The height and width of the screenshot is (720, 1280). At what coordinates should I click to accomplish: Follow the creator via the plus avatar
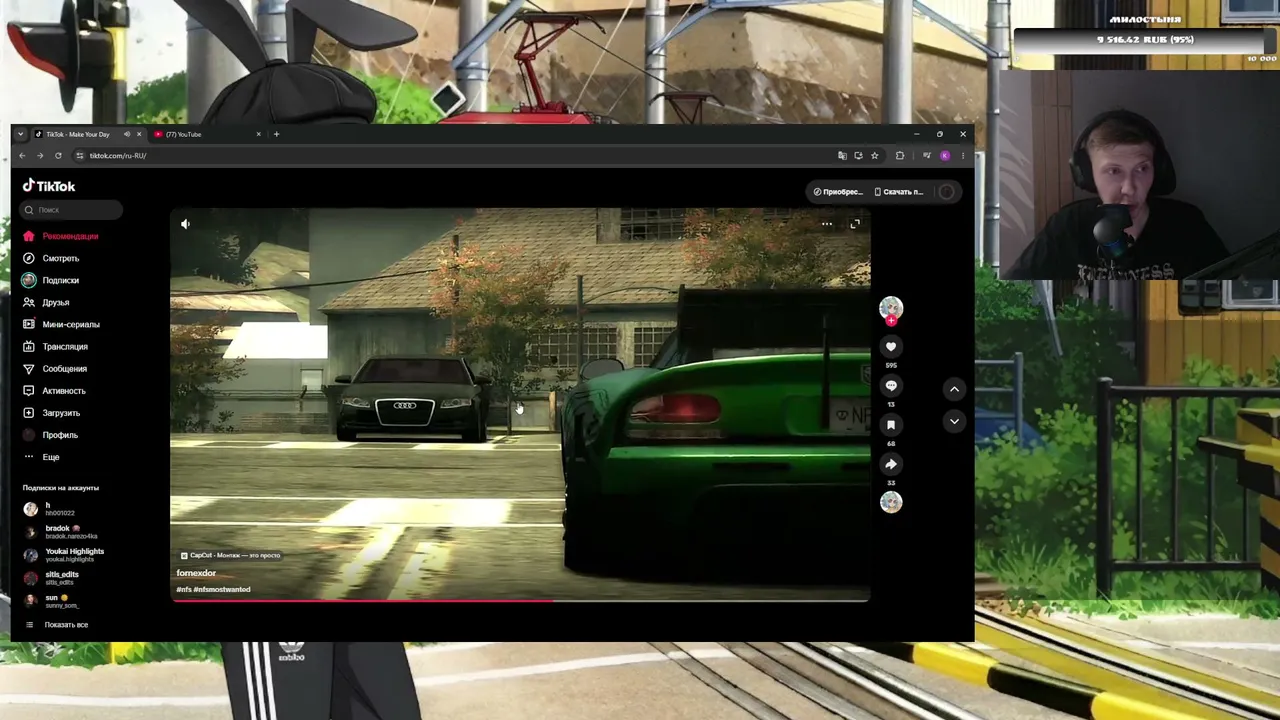tap(891, 320)
